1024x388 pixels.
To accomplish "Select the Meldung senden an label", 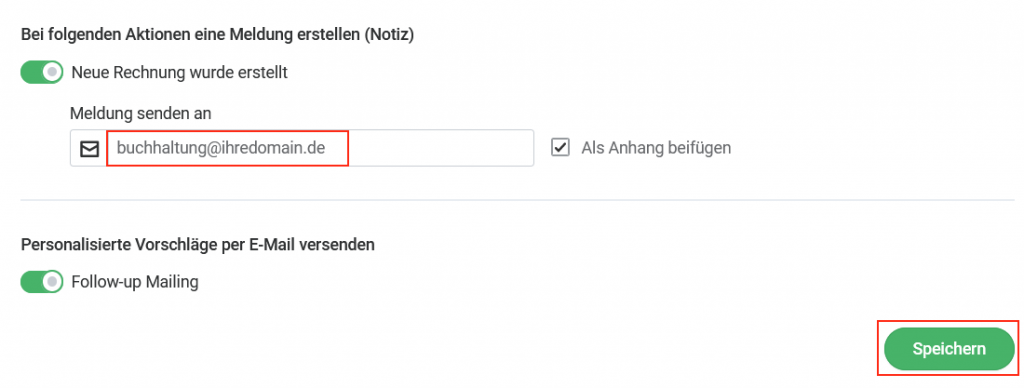I will (x=140, y=113).
